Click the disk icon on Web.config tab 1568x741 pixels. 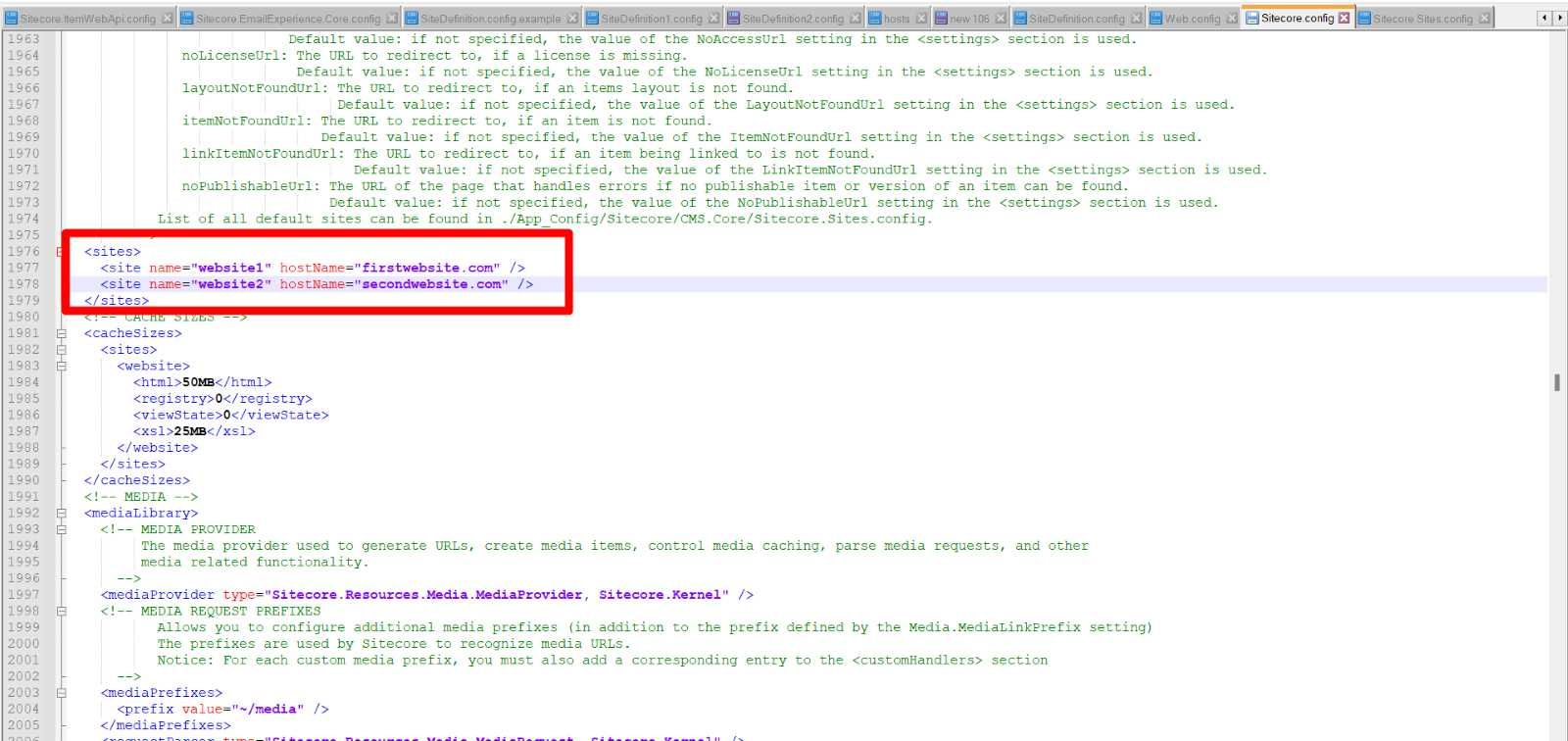[x=1155, y=18]
